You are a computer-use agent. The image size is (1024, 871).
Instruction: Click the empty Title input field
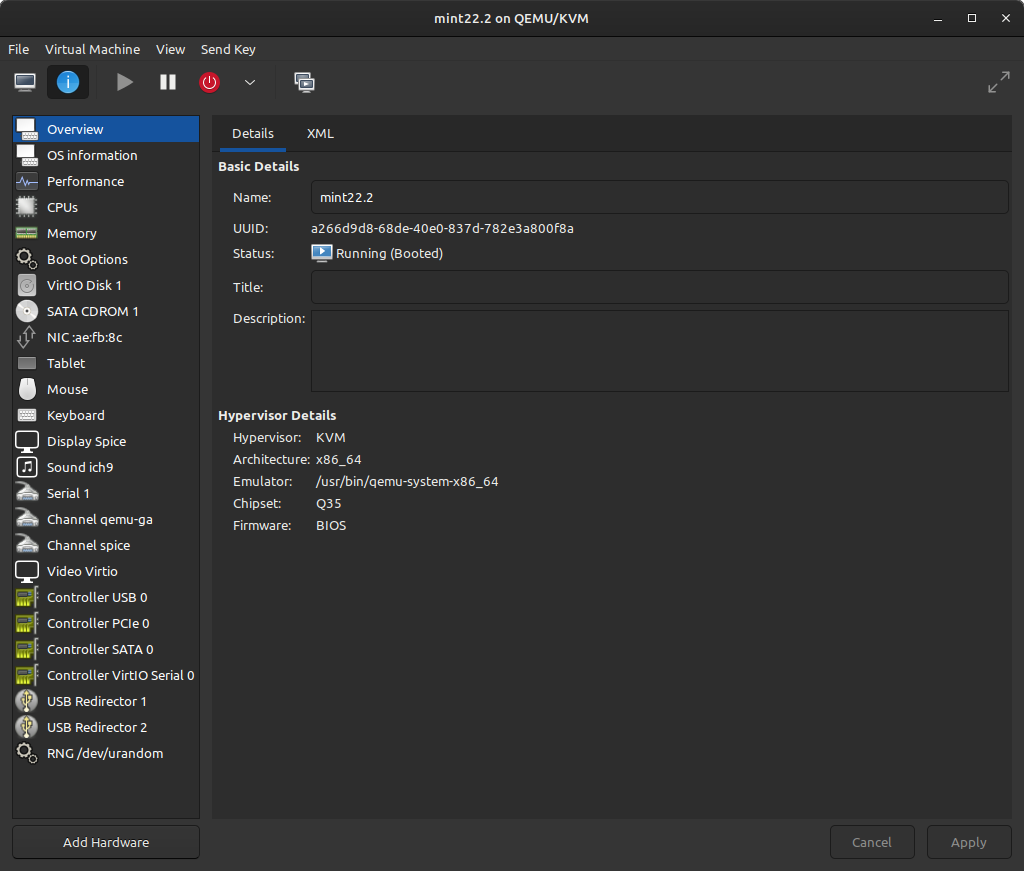click(660, 287)
